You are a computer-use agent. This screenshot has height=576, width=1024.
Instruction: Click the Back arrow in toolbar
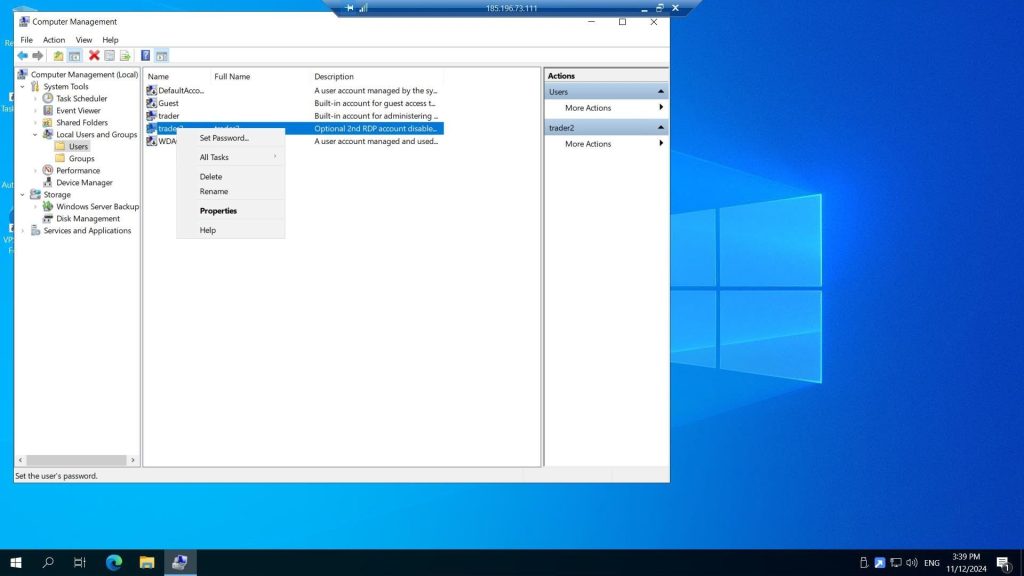tap(22, 56)
